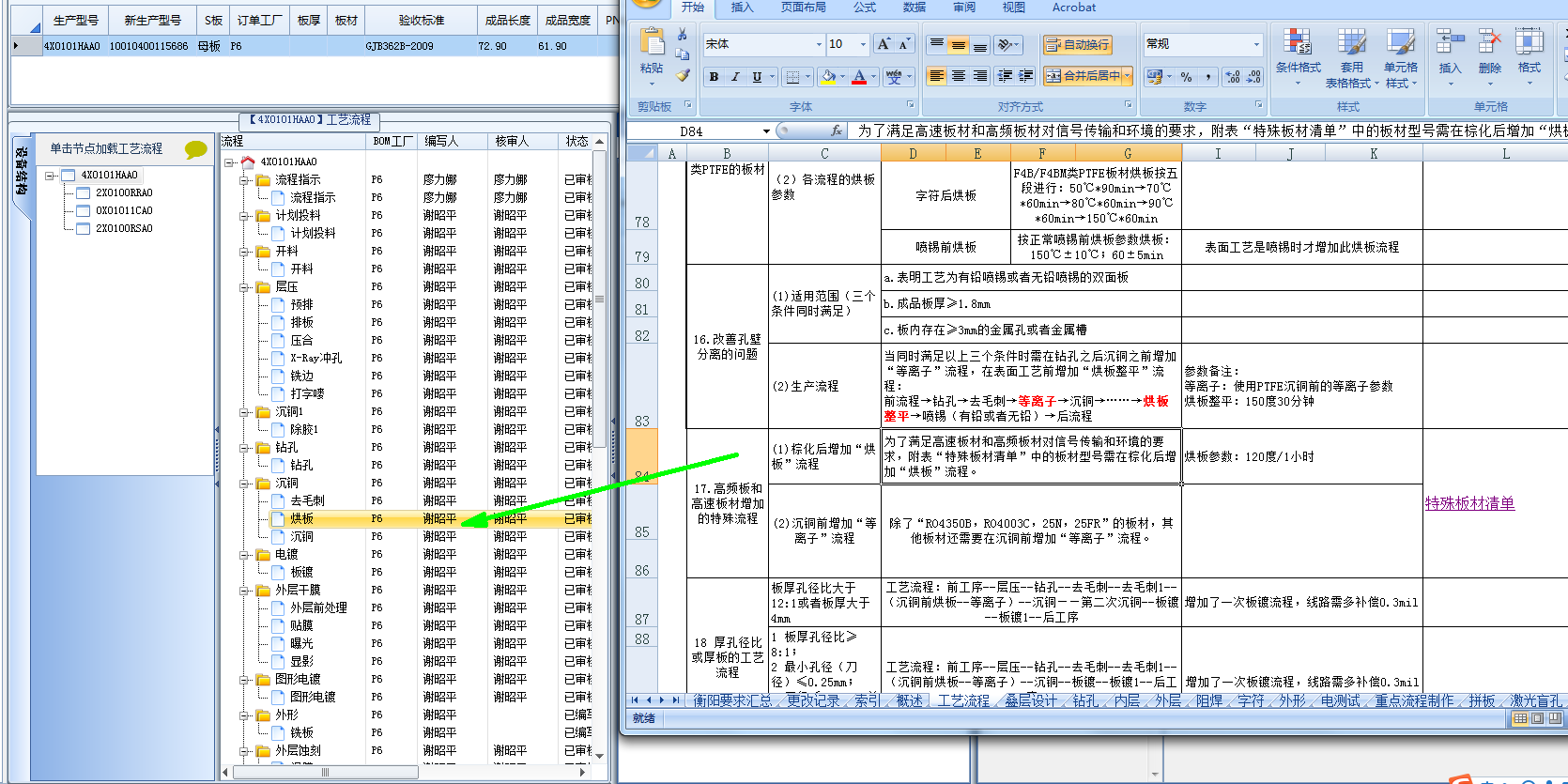Image resolution: width=1568 pixels, height=784 pixels.
Task: Open the 插入 ribbon tab
Action: click(x=742, y=8)
